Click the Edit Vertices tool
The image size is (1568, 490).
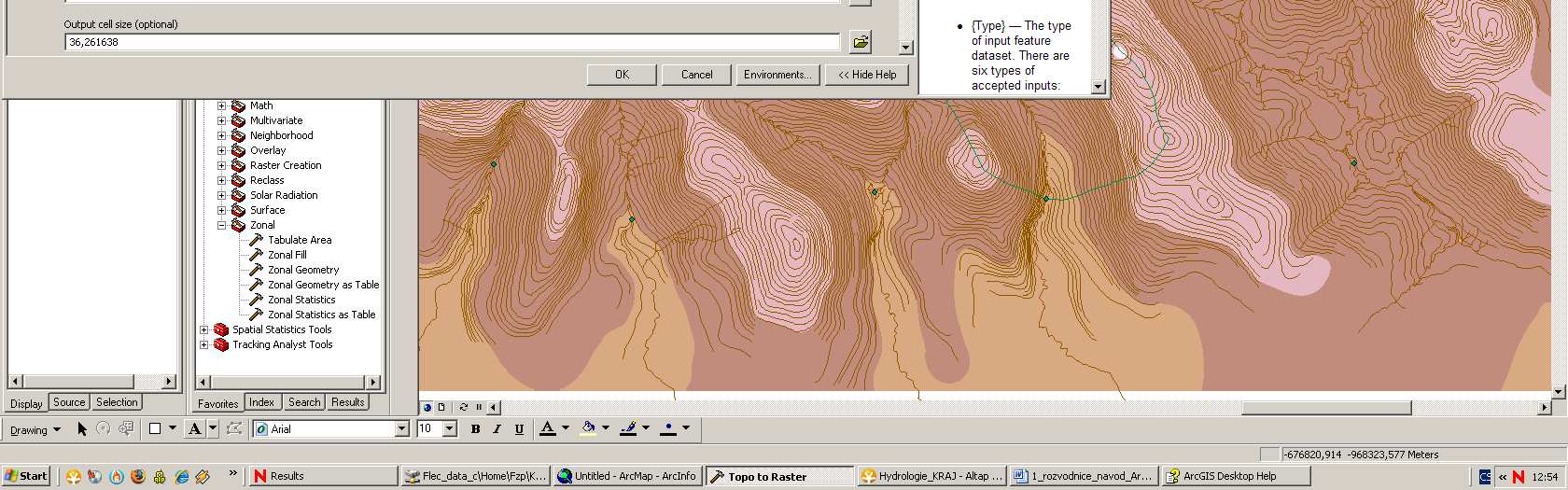(x=234, y=428)
